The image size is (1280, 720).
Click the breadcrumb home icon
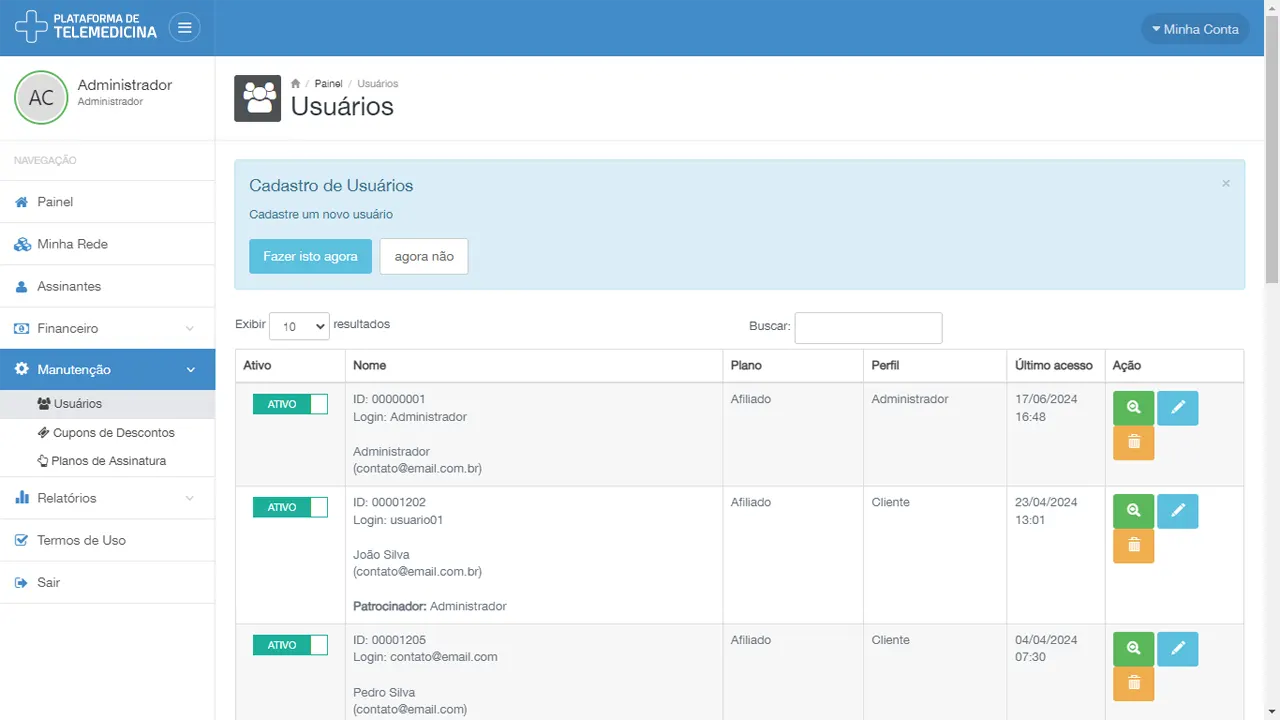point(296,84)
